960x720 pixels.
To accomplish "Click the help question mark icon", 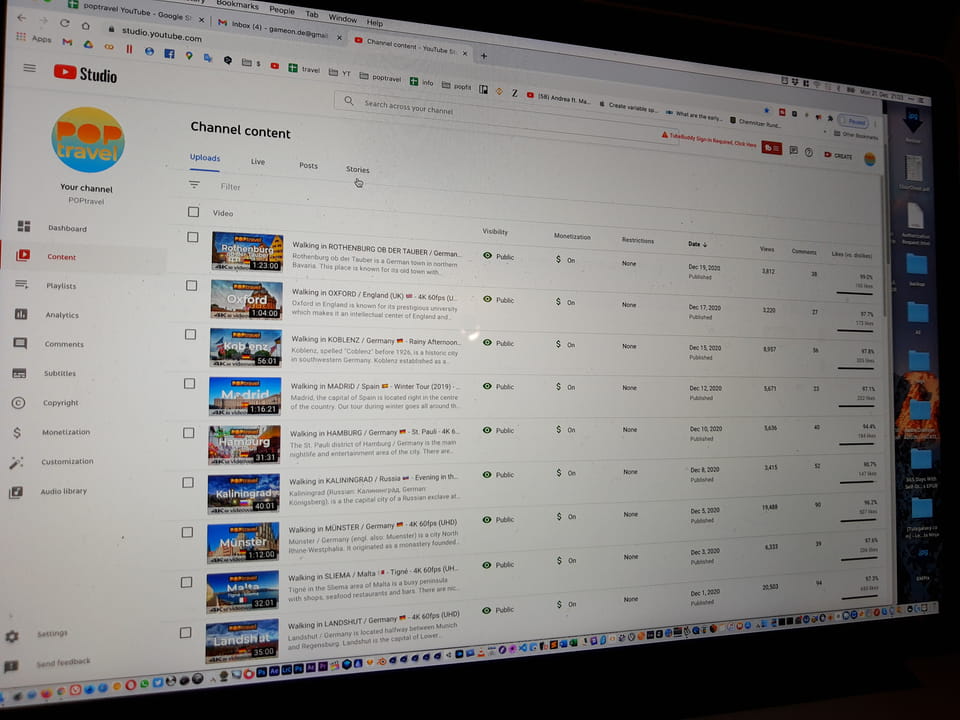I will click(x=808, y=152).
